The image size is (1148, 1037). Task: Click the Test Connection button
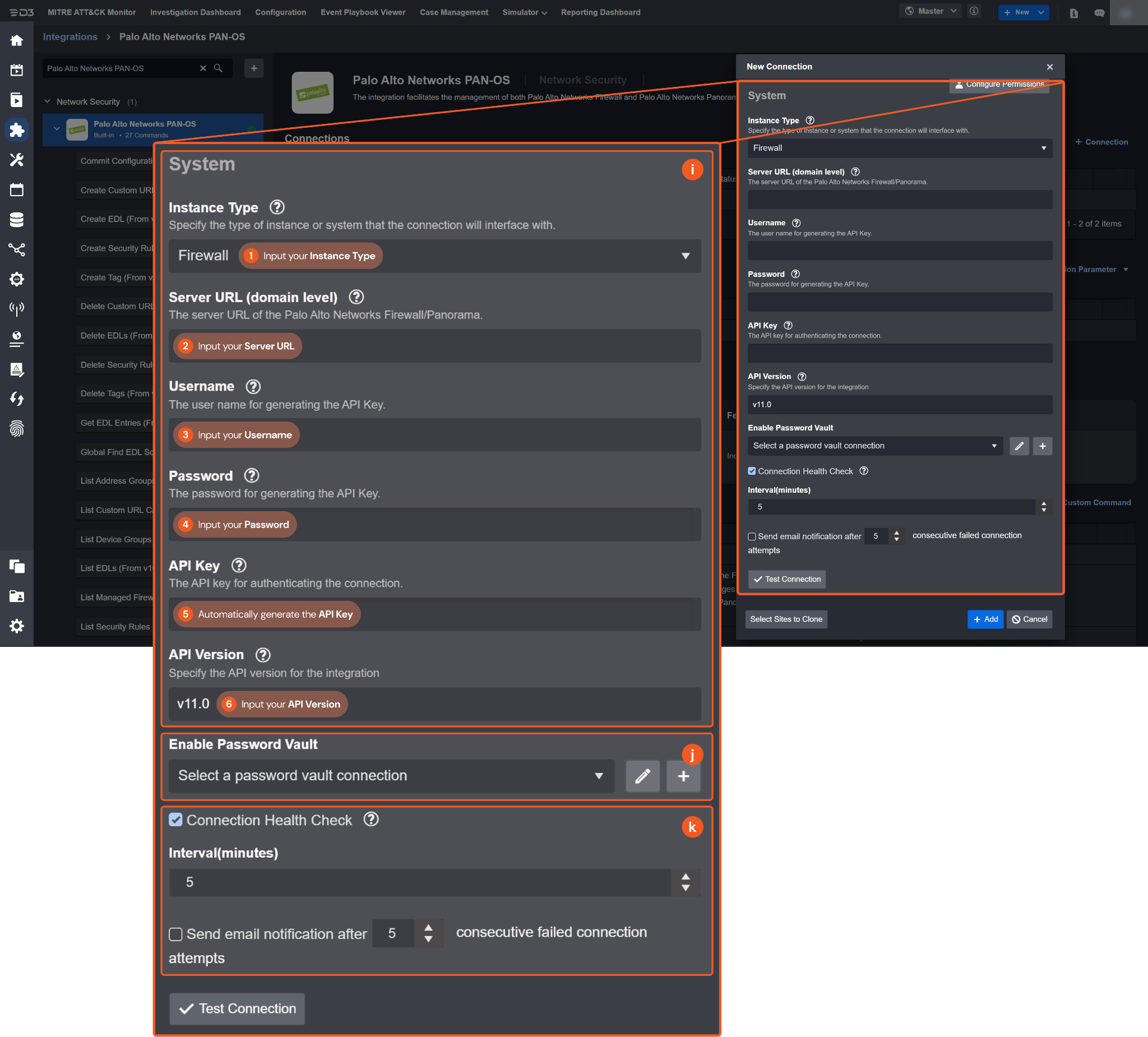786,579
